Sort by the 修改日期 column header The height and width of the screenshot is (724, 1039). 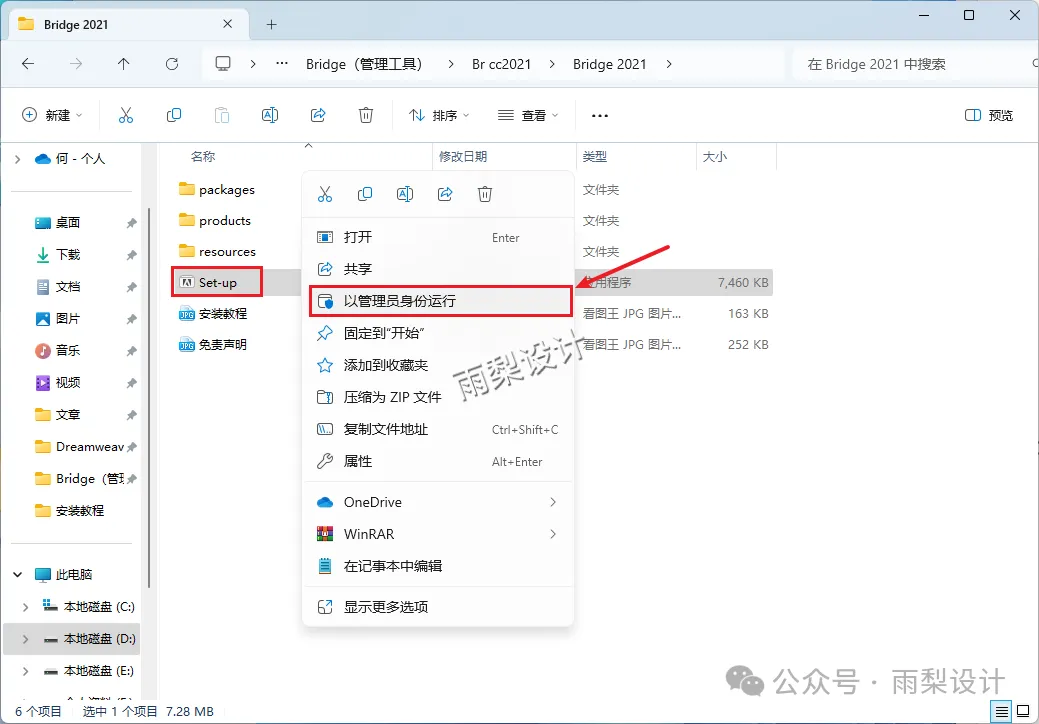[x=463, y=157]
